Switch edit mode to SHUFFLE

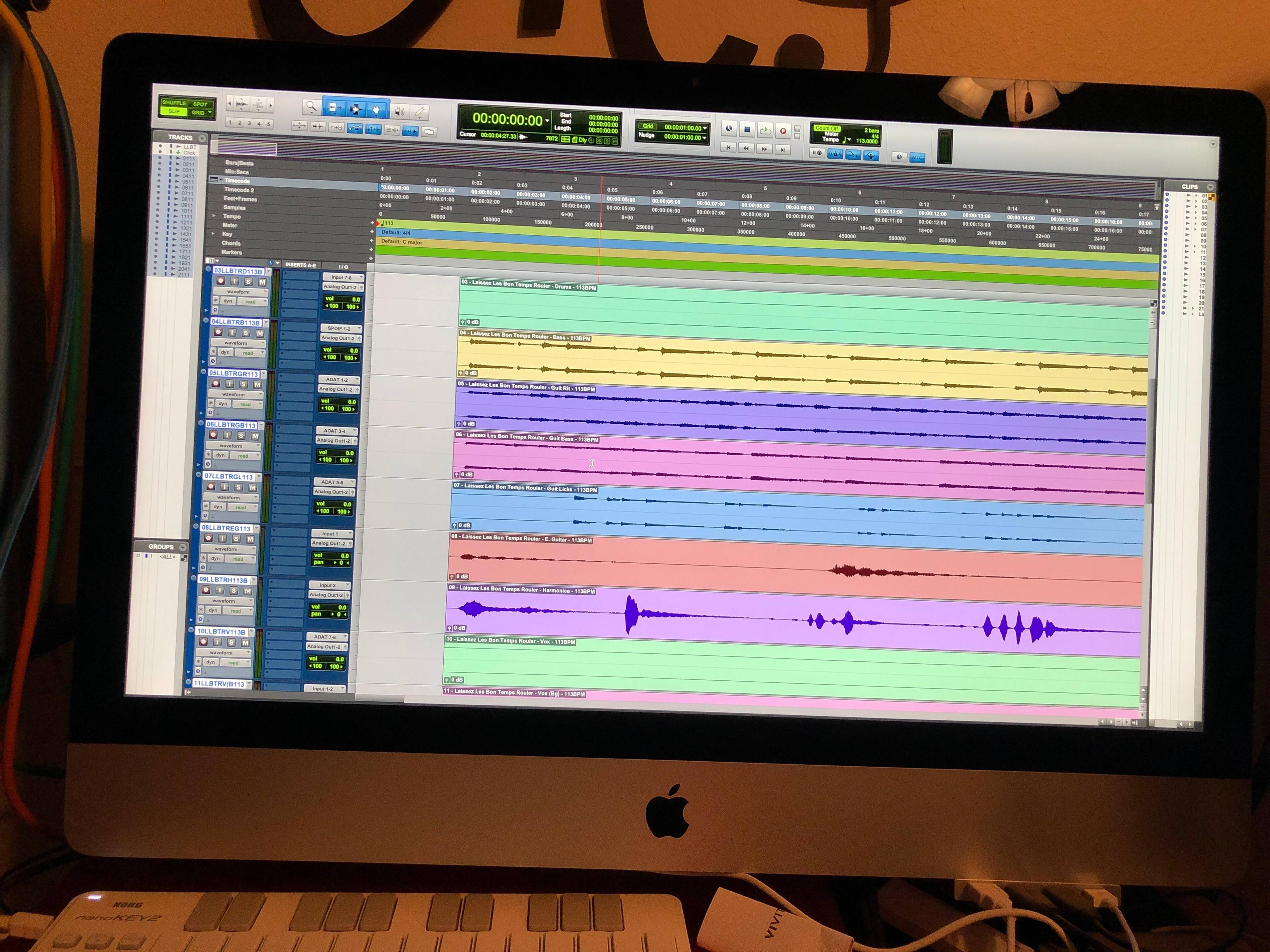tap(174, 103)
